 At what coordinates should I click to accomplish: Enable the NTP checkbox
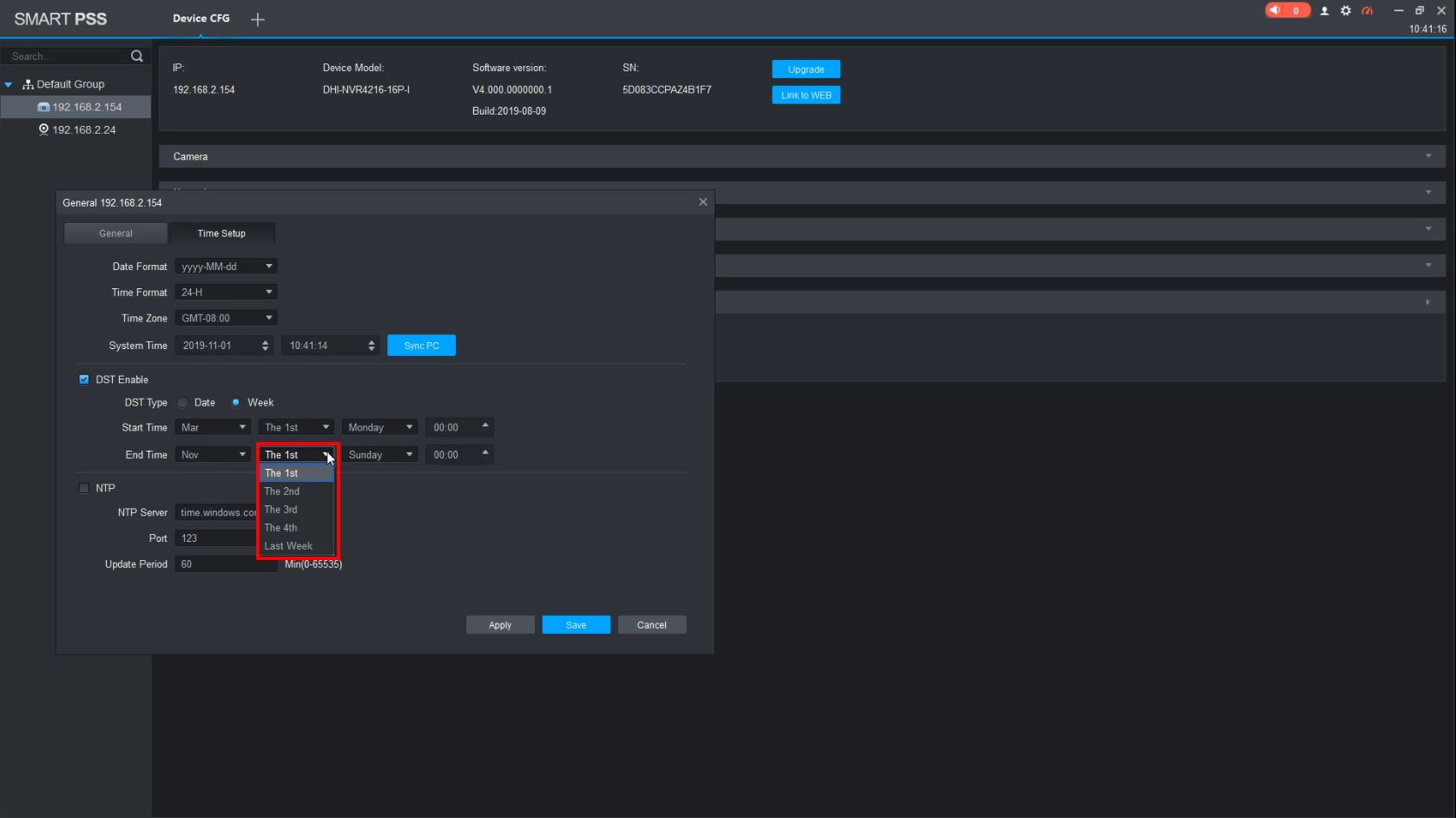tap(84, 488)
